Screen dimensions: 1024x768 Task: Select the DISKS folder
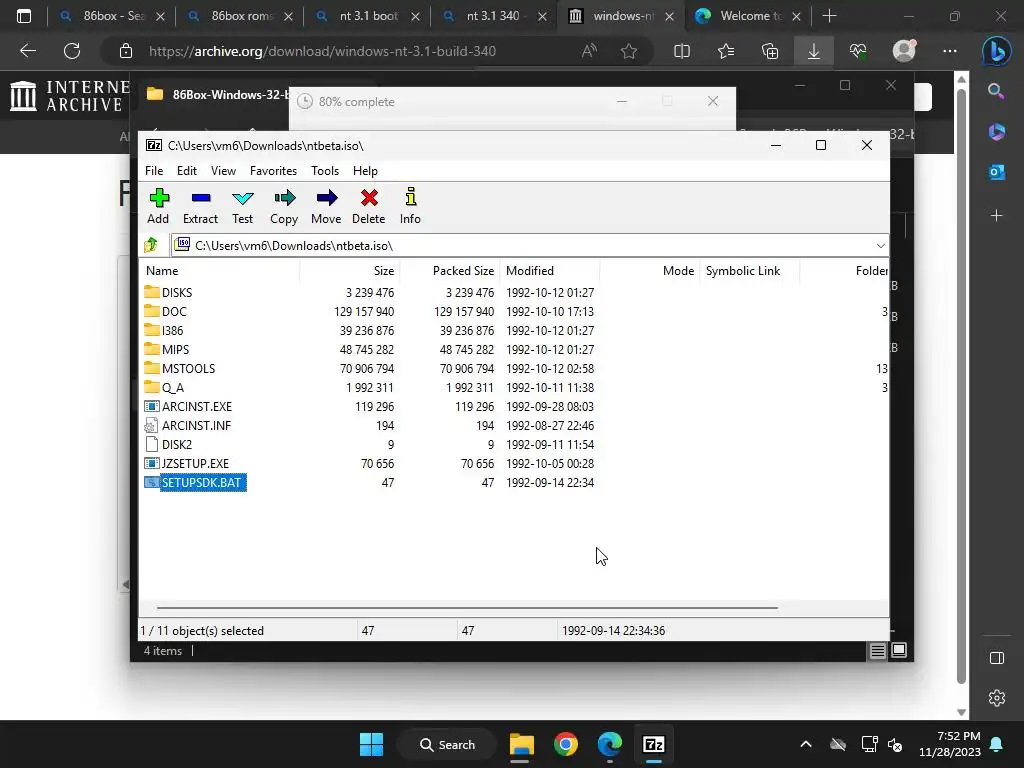pos(168,293)
